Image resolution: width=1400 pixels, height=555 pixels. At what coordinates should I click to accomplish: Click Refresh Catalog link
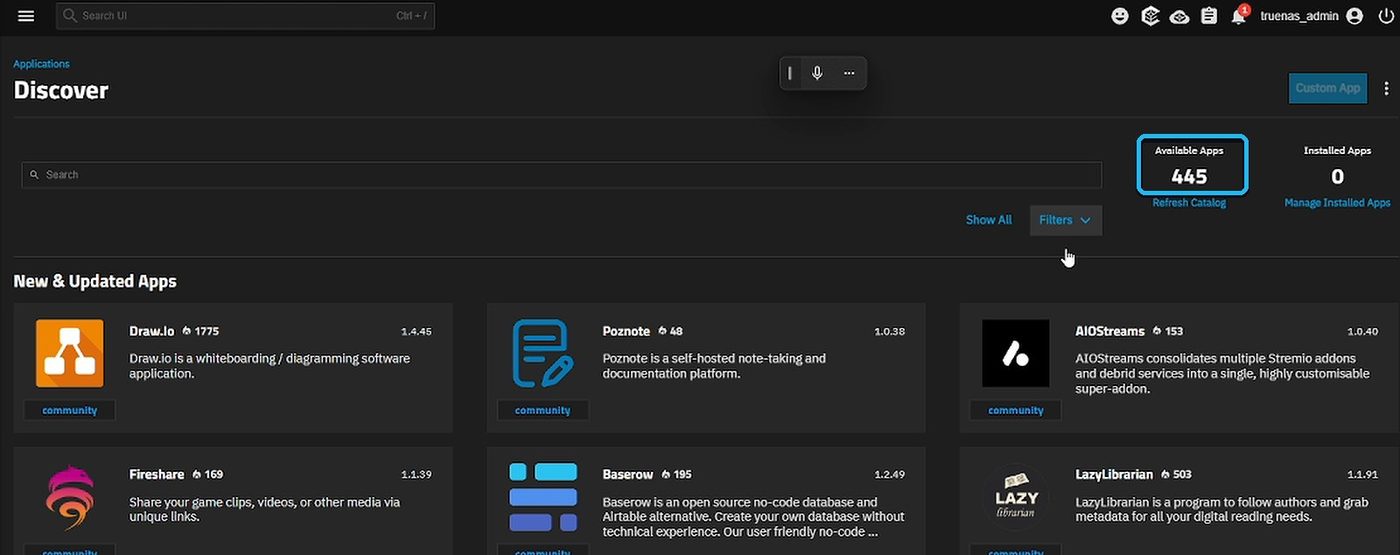1189,203
